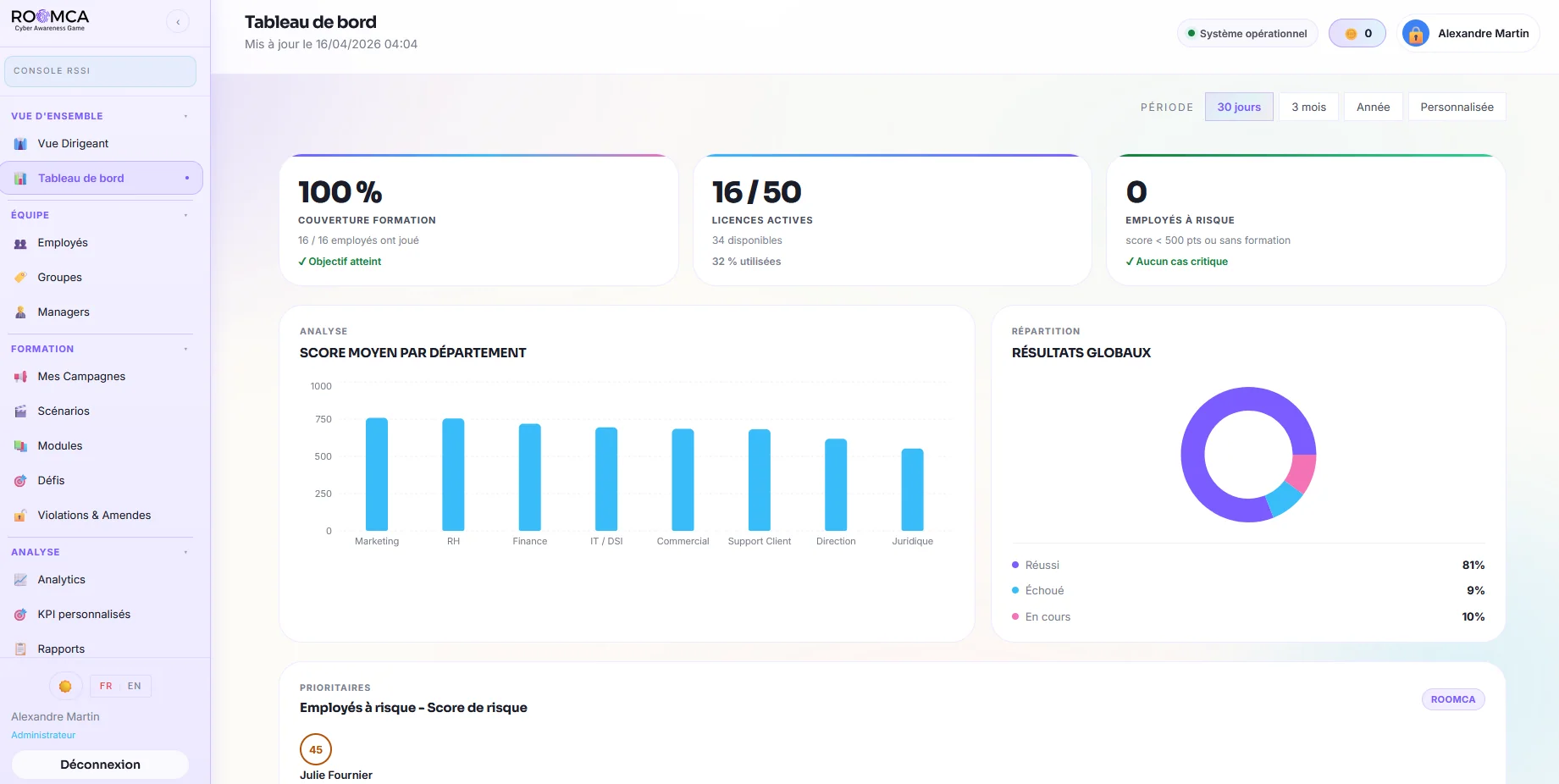The width and height of the screenshot is (1559, 784).
Task: Click the "34 disponibles" licences text
Action: [x=747, y=240]
